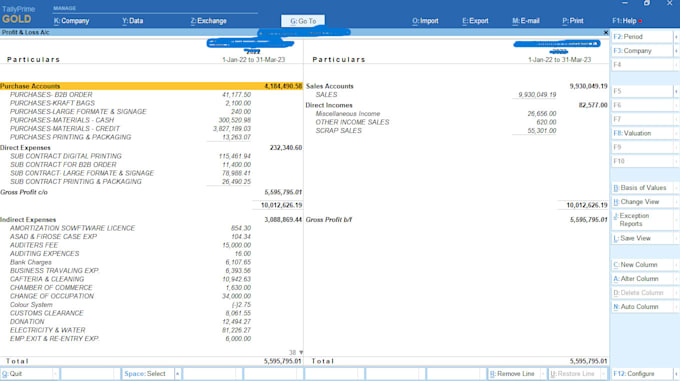680x381 pixels.
Task: Select PURCHASES-MATERIALS - CASH ledger
Action: click(x=62, y=120)
